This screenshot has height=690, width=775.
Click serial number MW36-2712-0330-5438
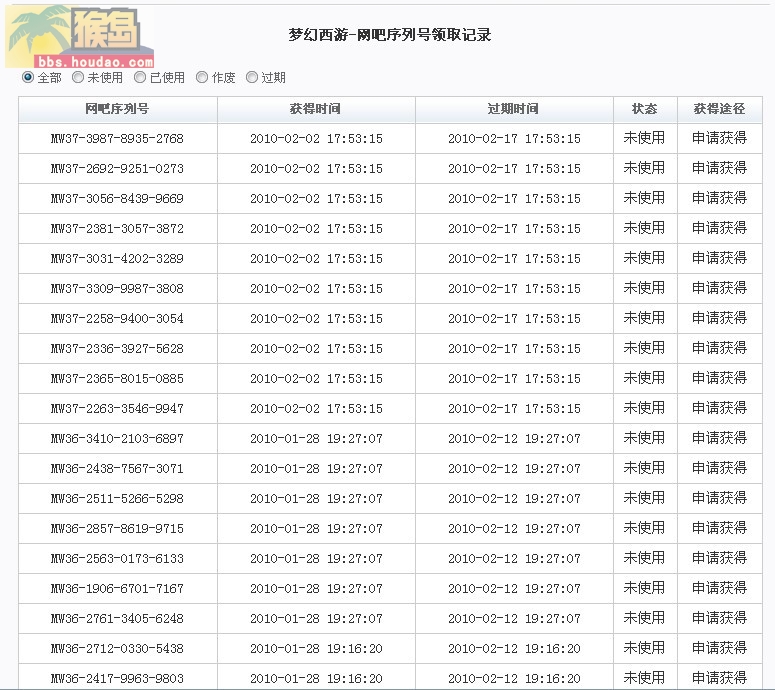pos(117,648)
